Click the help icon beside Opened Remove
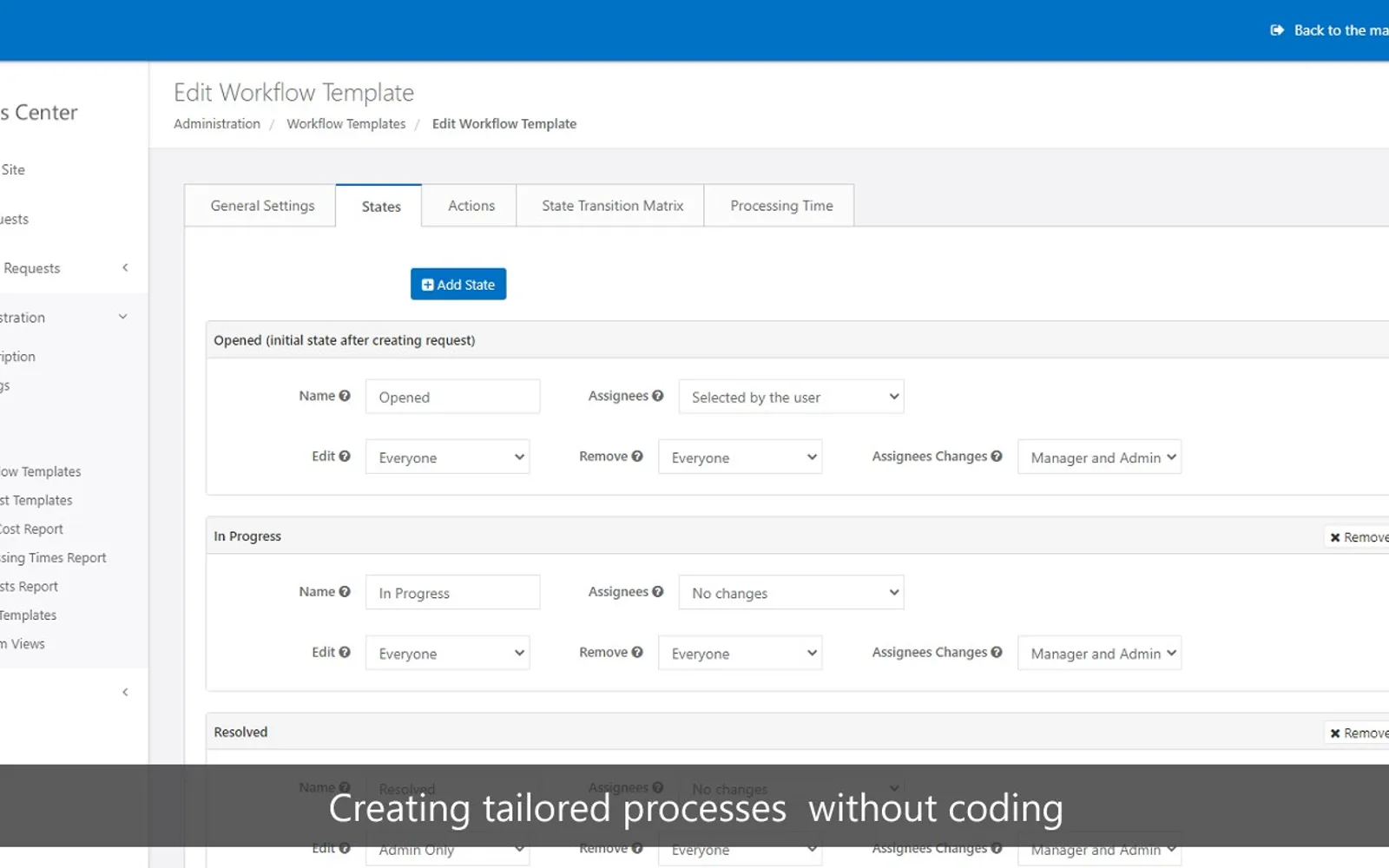 pos(637,457)
